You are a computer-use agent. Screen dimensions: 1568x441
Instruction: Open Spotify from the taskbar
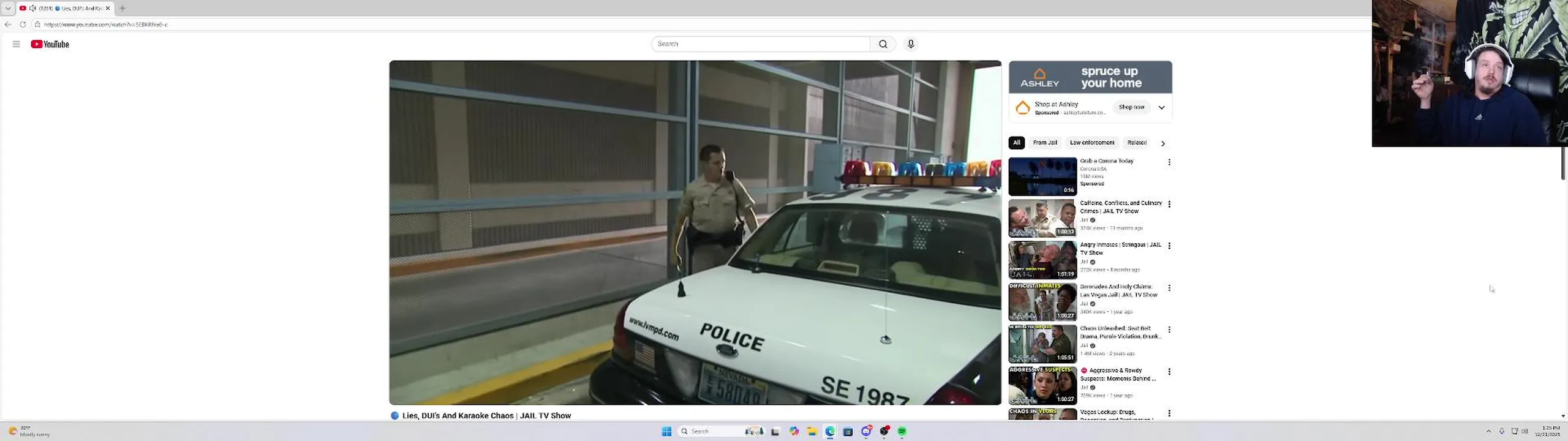(x=902, y=431)
